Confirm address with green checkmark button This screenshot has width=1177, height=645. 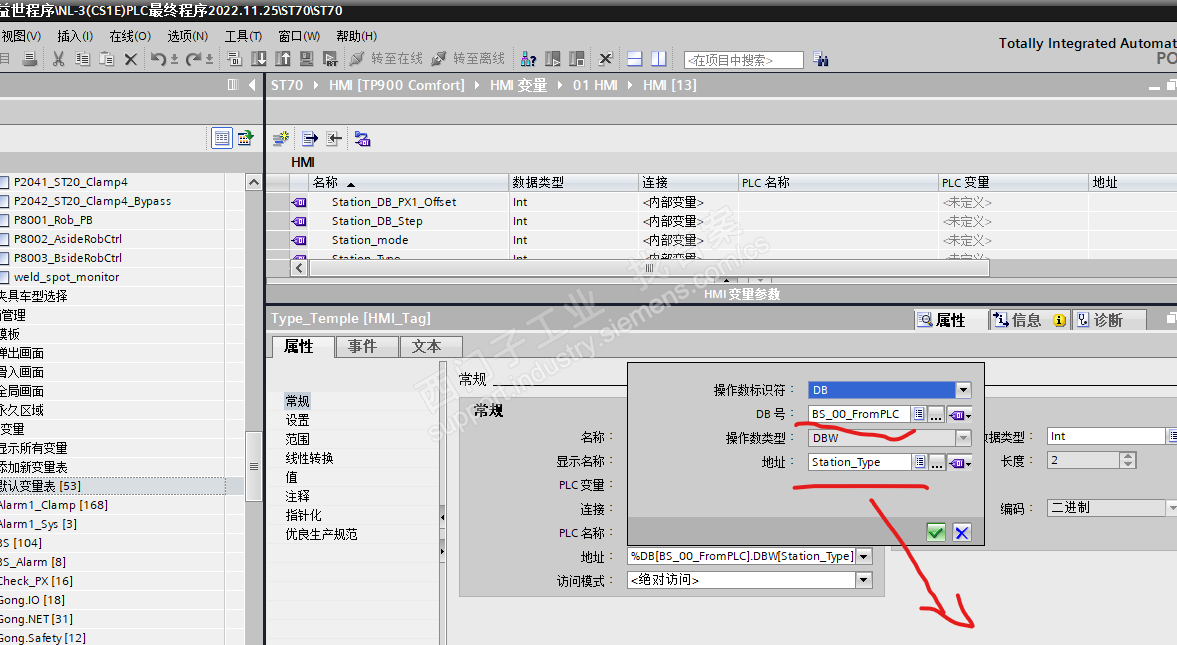click(935, 532)
